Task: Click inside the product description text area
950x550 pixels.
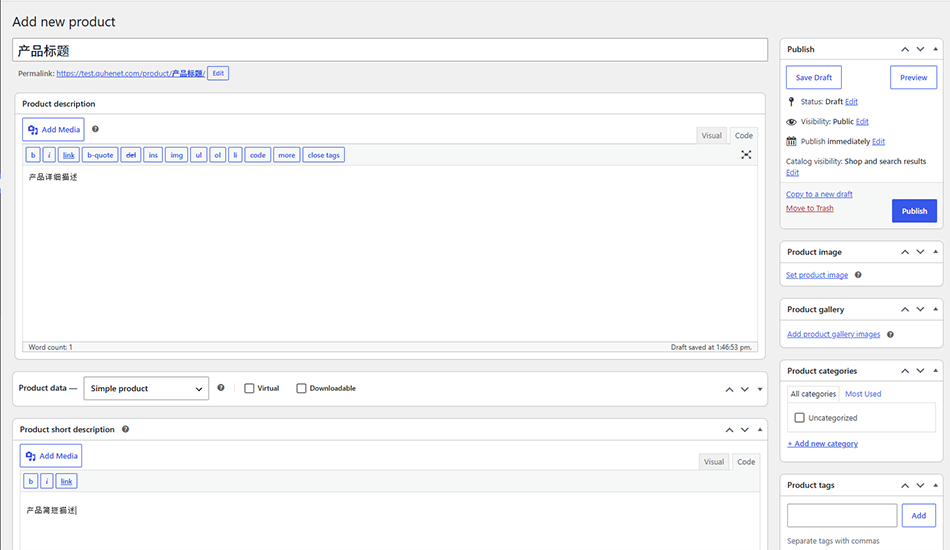Action: tap(390, 254)
